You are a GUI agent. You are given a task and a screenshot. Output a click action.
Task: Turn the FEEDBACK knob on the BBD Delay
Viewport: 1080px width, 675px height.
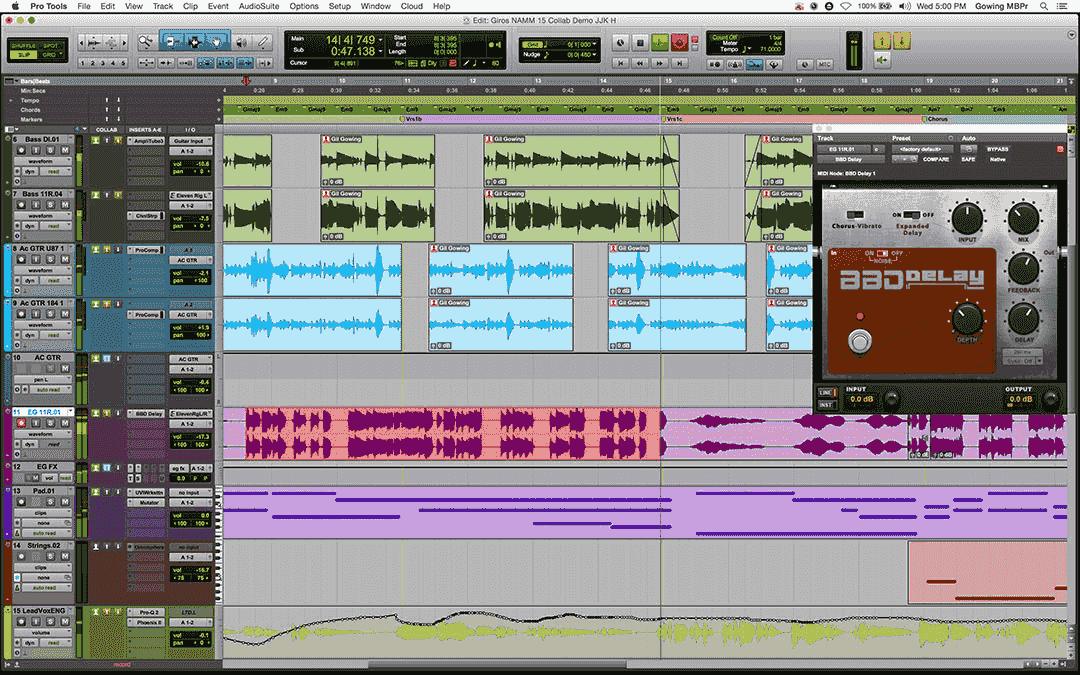click(x=1026, y=268)
